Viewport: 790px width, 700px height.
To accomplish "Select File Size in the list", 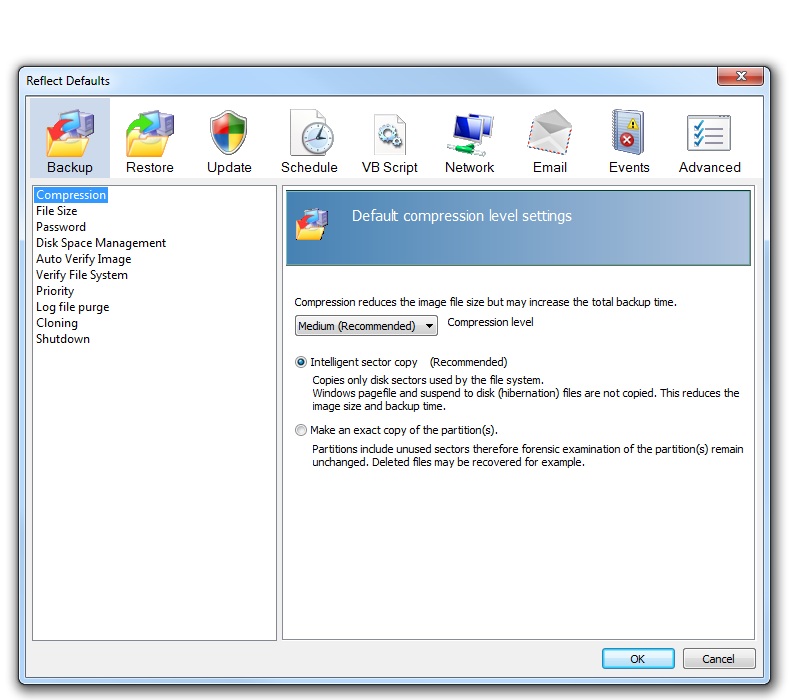I will 57,211.
